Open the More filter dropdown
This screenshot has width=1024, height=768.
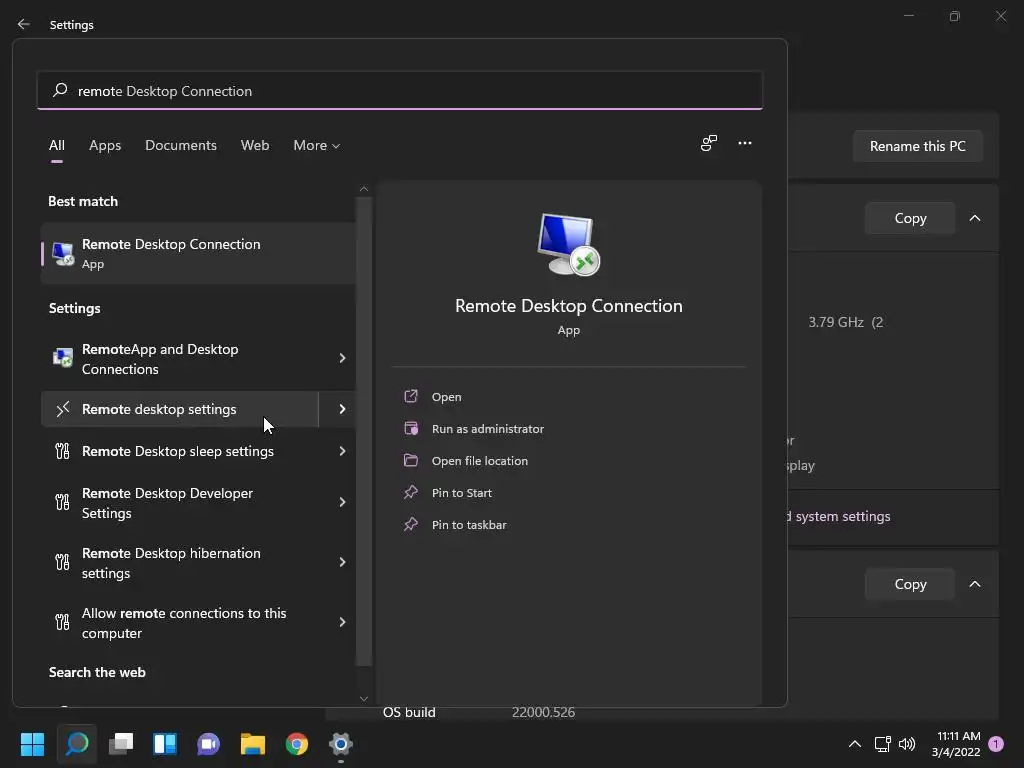coord(317,146)
